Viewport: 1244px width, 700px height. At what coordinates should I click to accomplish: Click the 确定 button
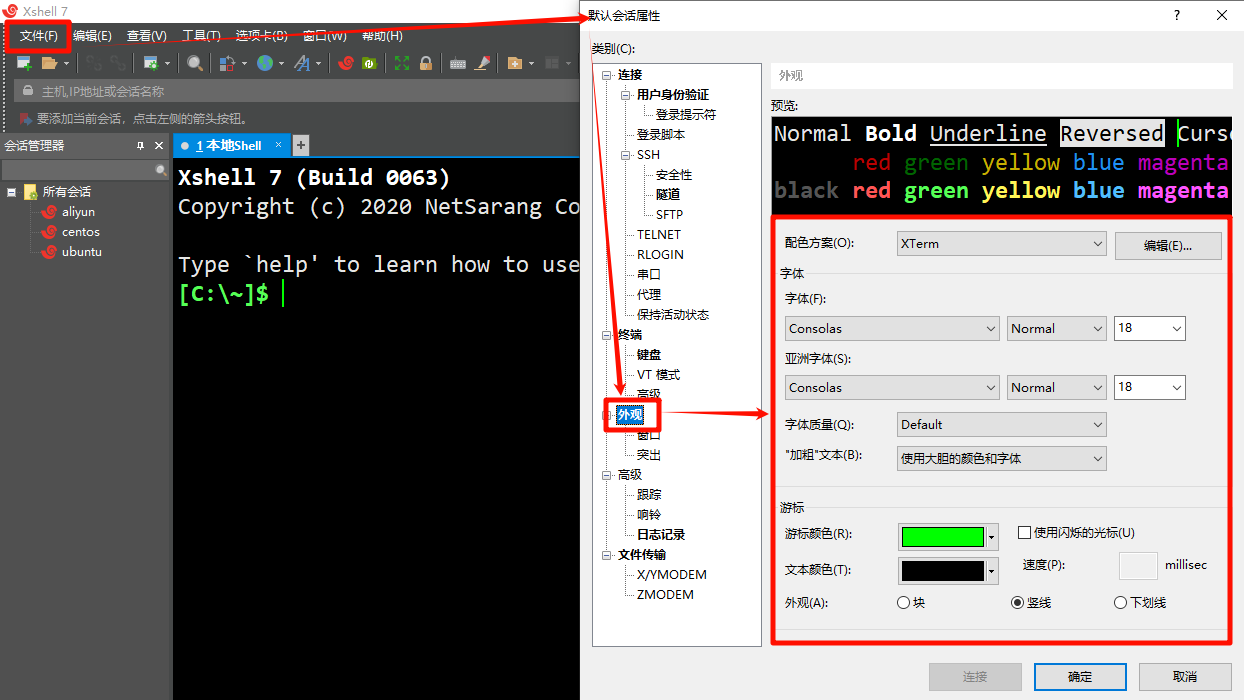[x=1080, y=677]
